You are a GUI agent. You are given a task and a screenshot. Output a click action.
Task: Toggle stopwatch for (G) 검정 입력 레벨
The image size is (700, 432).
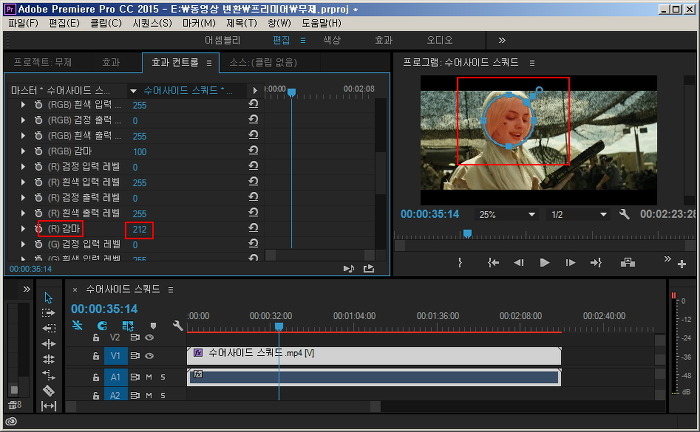coord(38,244)
